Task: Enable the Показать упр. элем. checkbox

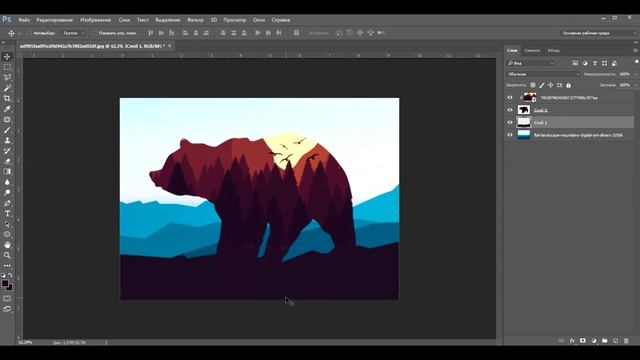Action: pyautogui.click(x=95, y=33)
